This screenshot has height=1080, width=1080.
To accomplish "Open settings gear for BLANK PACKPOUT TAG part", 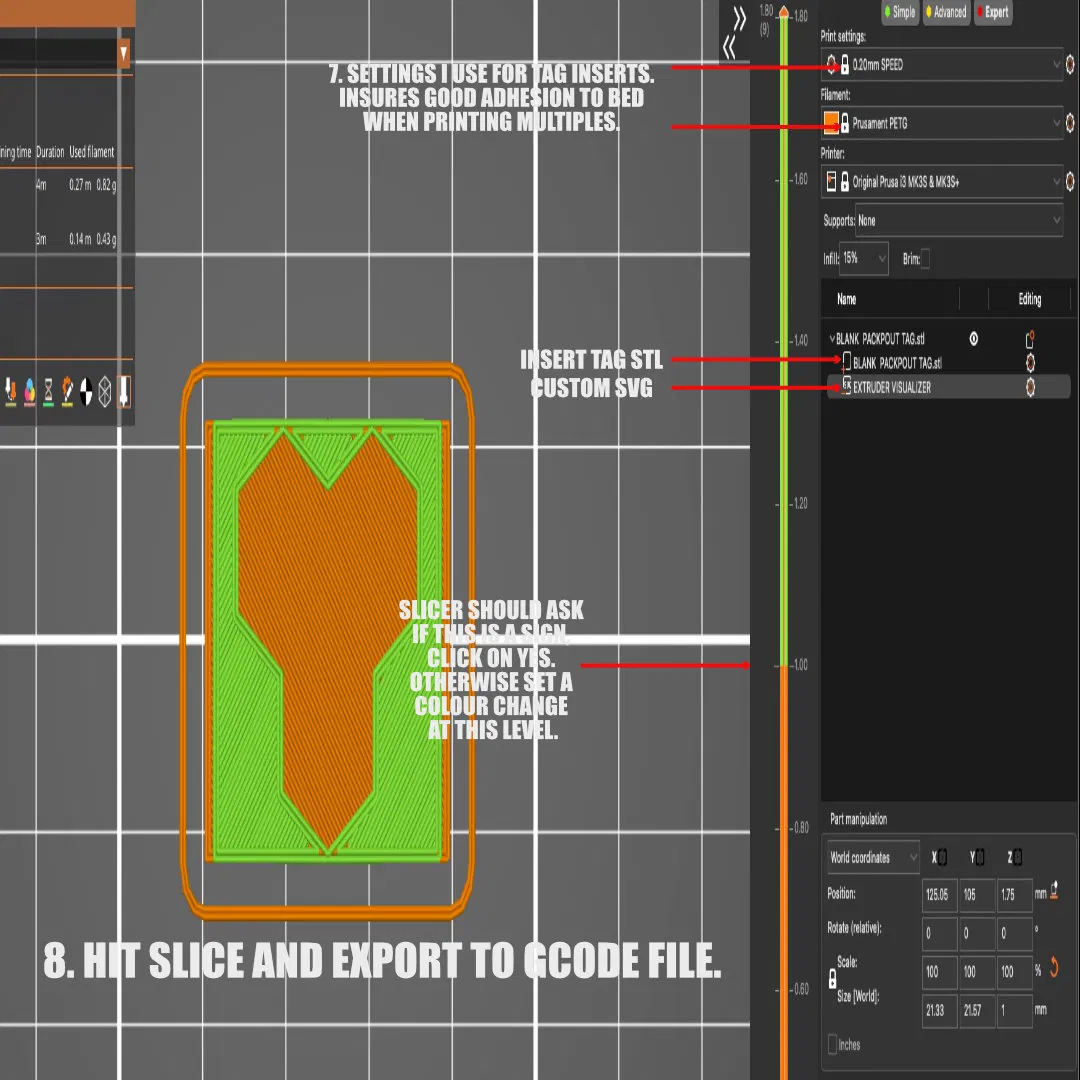I will (1030, 363).
